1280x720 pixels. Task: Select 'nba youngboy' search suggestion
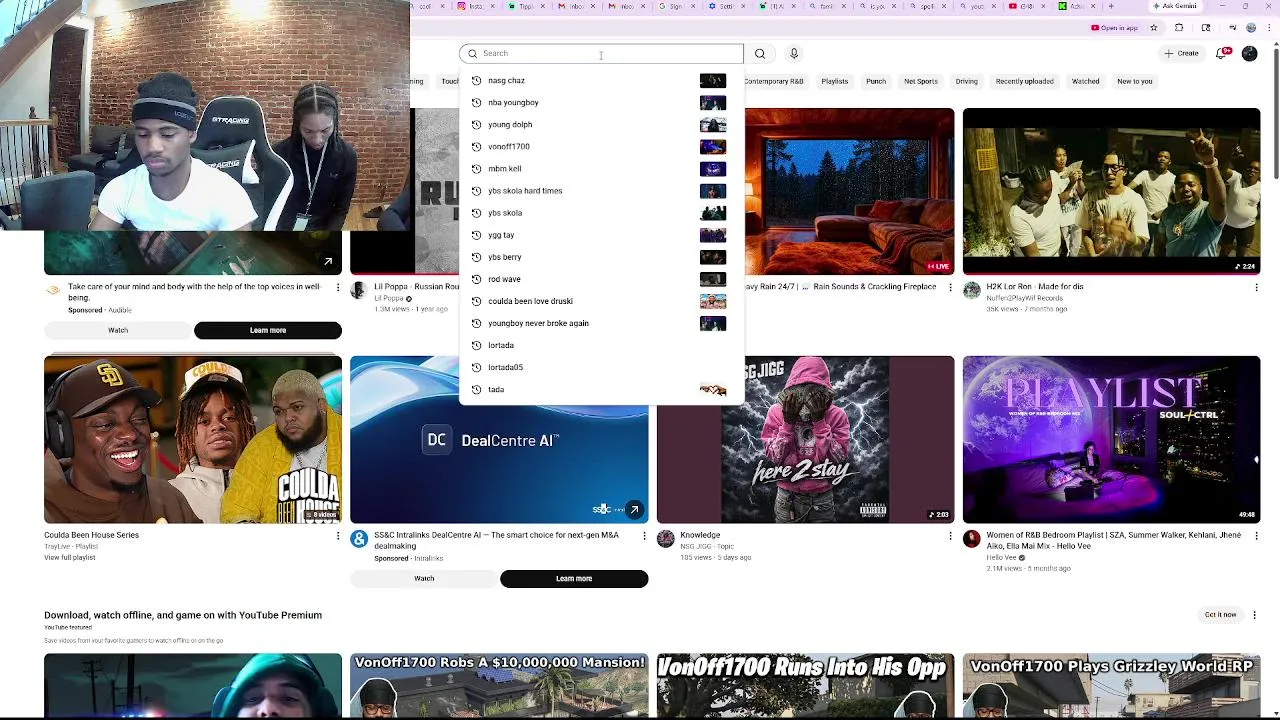point(601,102)
